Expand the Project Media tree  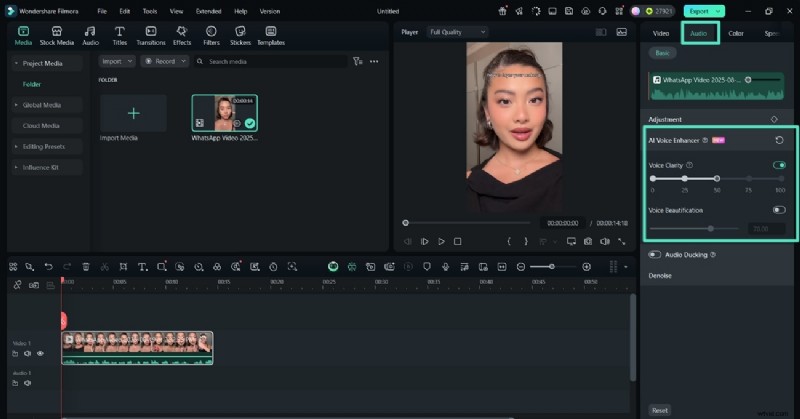[16, 63]
